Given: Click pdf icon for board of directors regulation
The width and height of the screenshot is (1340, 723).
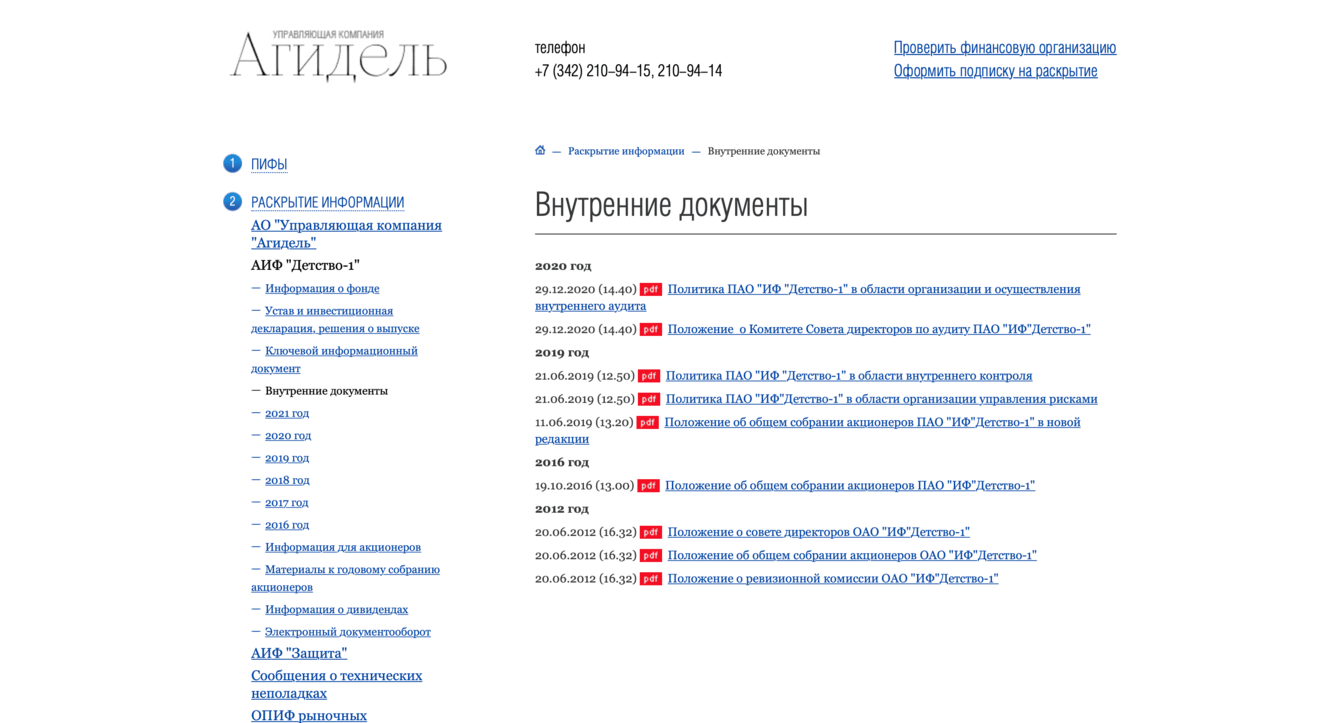Looking at the screenshot, I should pyautogui.click(x=651, y=533).
